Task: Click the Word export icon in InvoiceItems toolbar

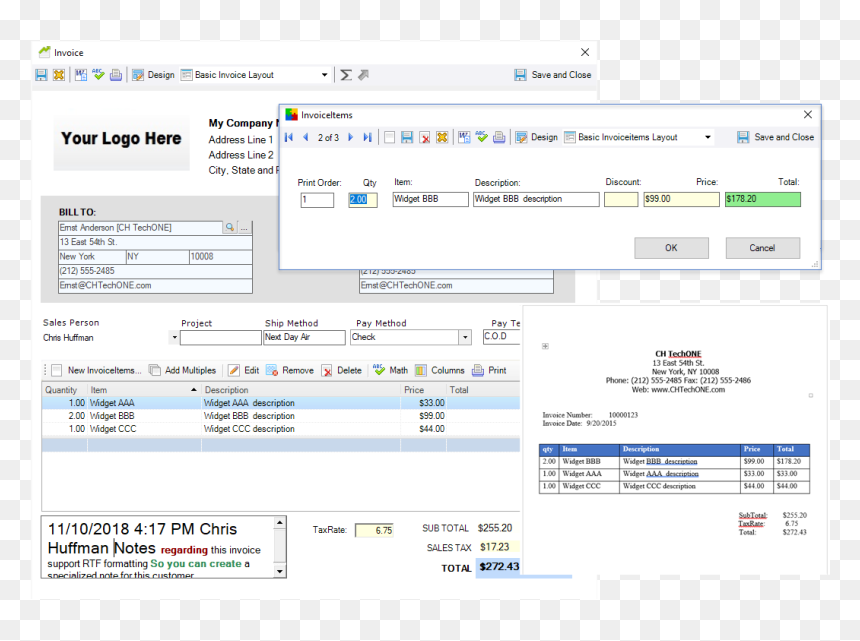Action: tap(464, 137)
